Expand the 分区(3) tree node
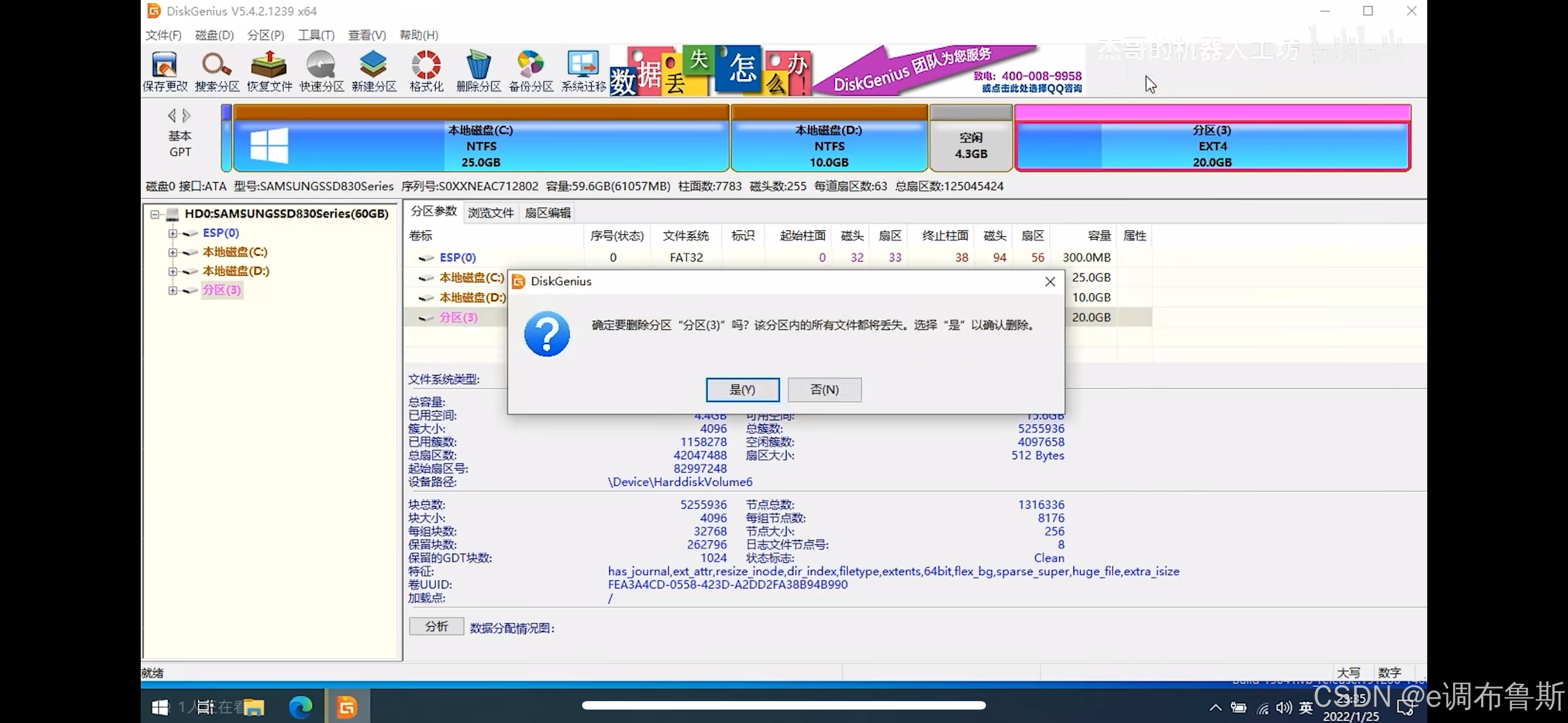Viewport: 1568px width, 723px height. click(173, 290)
